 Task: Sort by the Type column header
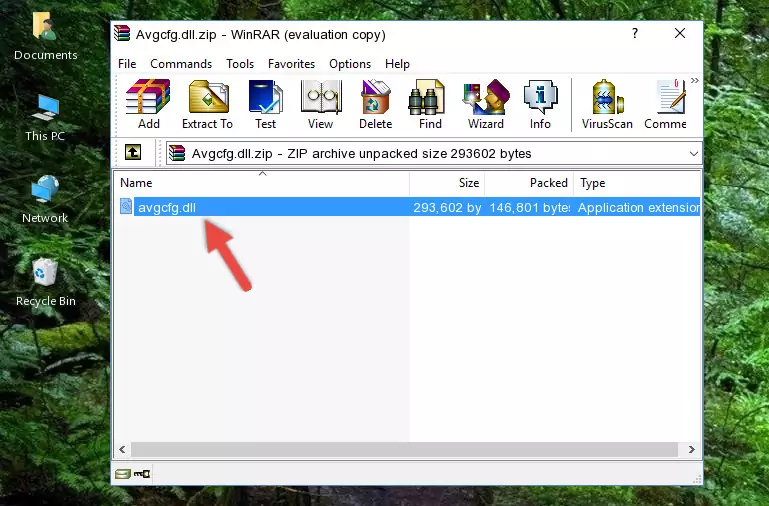coord(637,183)
